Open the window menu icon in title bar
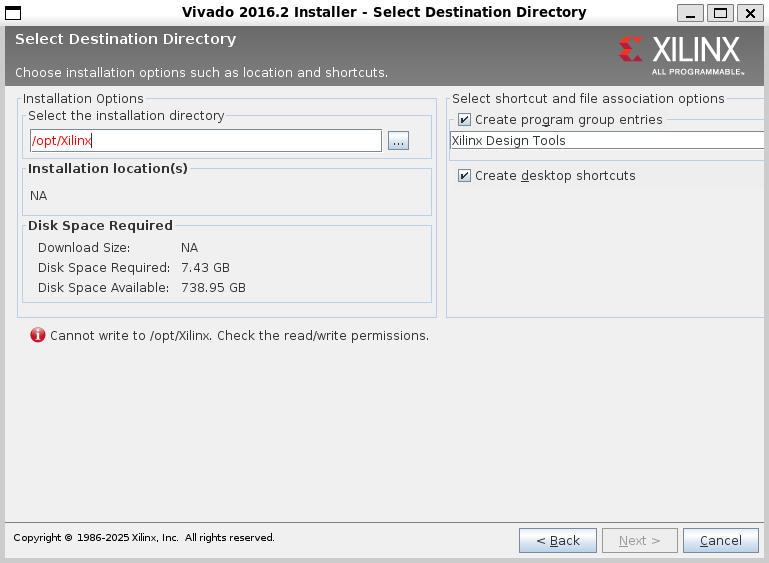 (x=12, y=12)
